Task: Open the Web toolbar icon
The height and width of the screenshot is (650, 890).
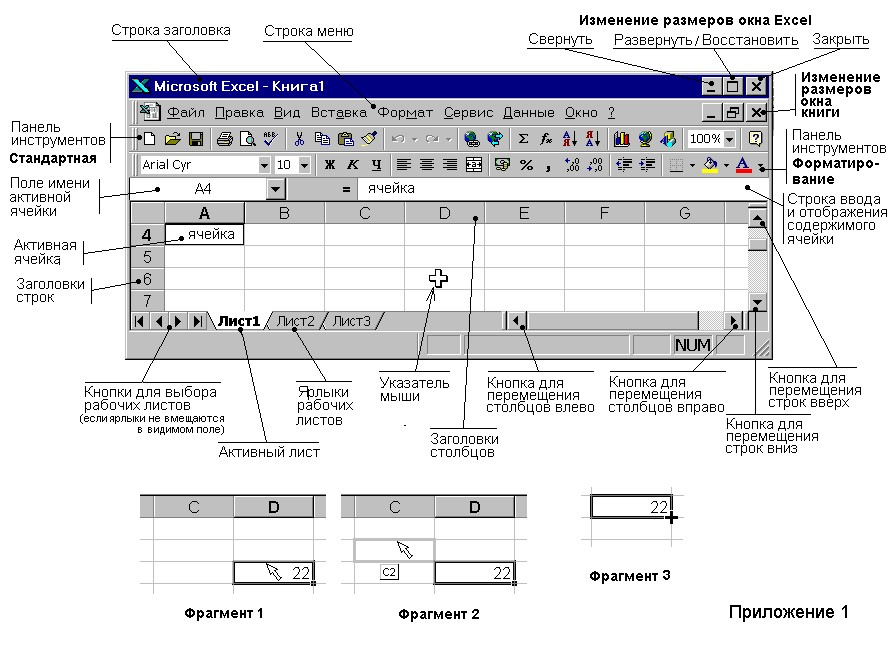Action: (495, 139)
